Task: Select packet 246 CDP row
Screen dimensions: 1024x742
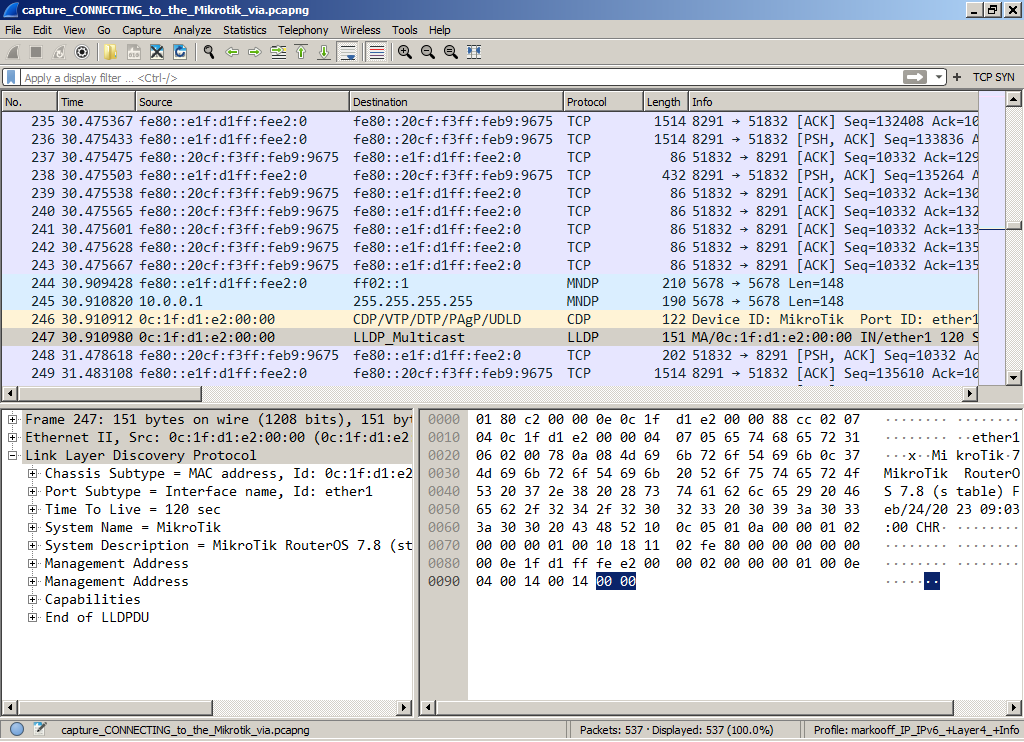Action: (490, 319)
